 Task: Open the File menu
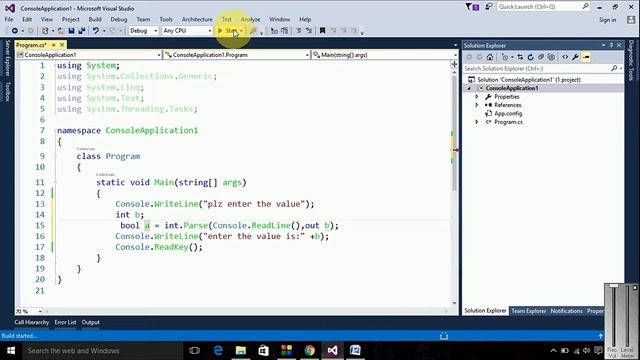pyautogui.click(x=9, y=19)
